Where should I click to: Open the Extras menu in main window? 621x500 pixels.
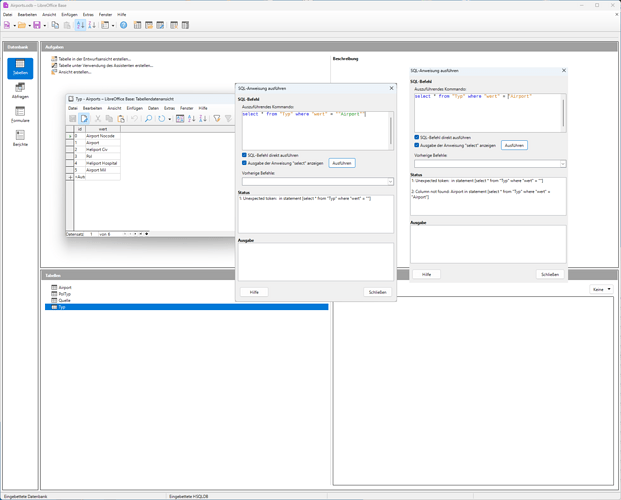(89, 15)
